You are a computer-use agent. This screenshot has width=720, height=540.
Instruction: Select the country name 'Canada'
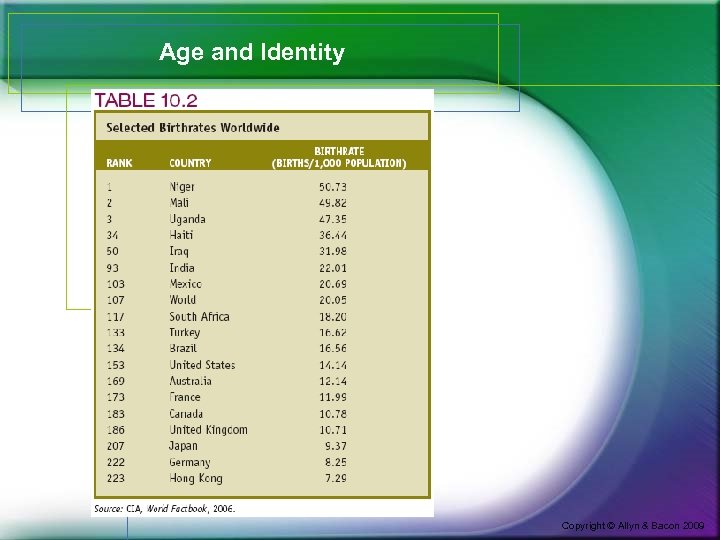pyautogui.click(x=186, y=414)
